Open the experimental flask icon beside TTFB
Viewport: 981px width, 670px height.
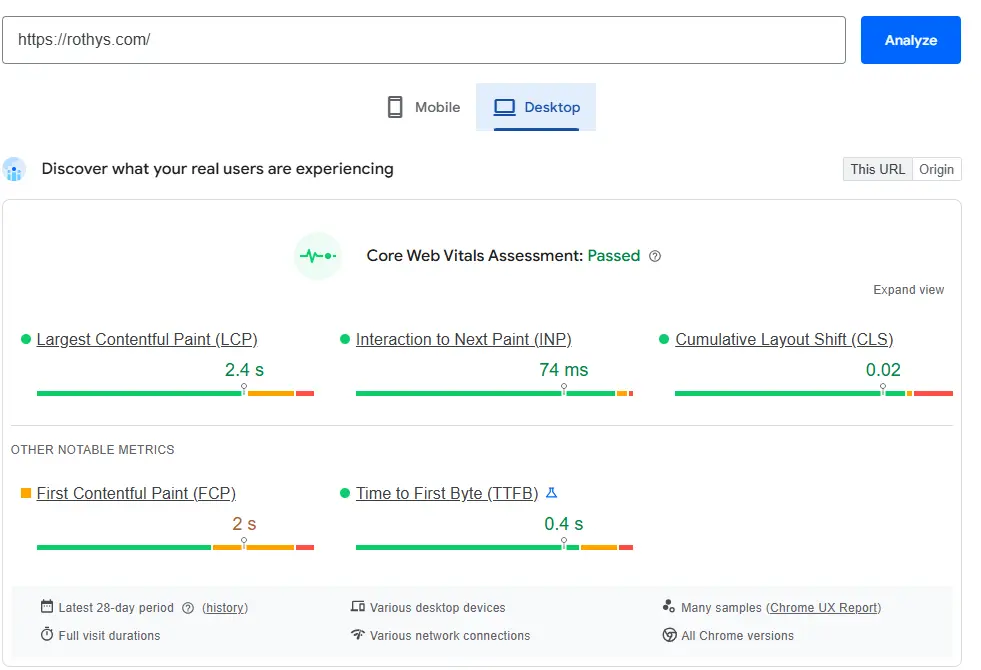click(x=553, y=493)
